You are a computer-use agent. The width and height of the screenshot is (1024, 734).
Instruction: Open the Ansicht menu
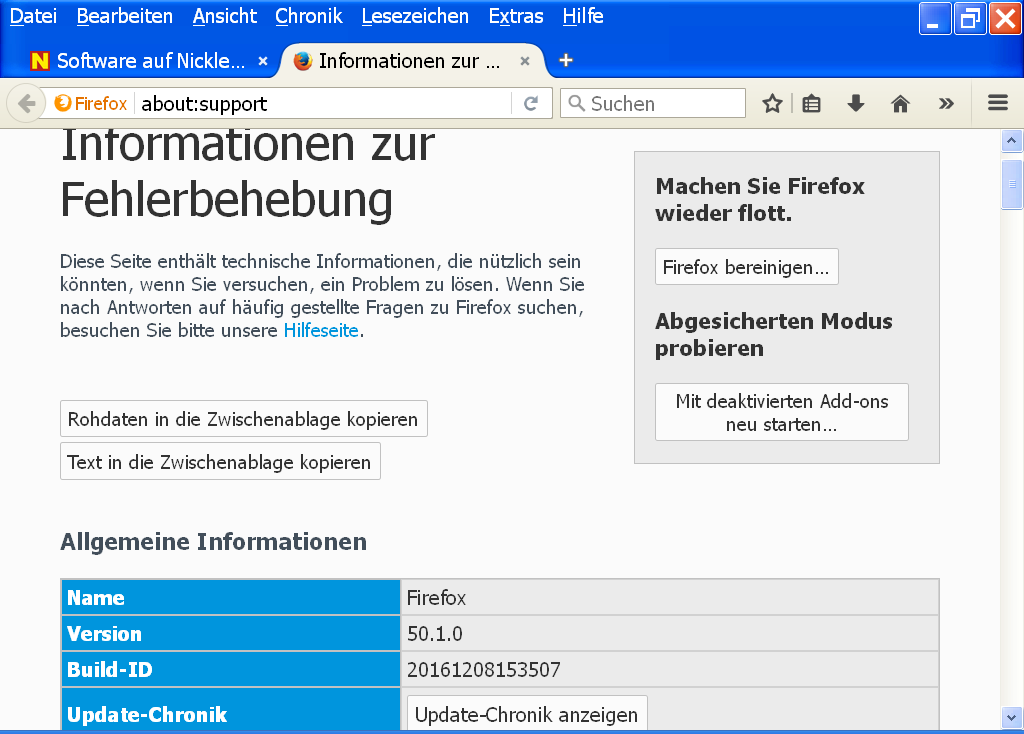pos(225,16)
